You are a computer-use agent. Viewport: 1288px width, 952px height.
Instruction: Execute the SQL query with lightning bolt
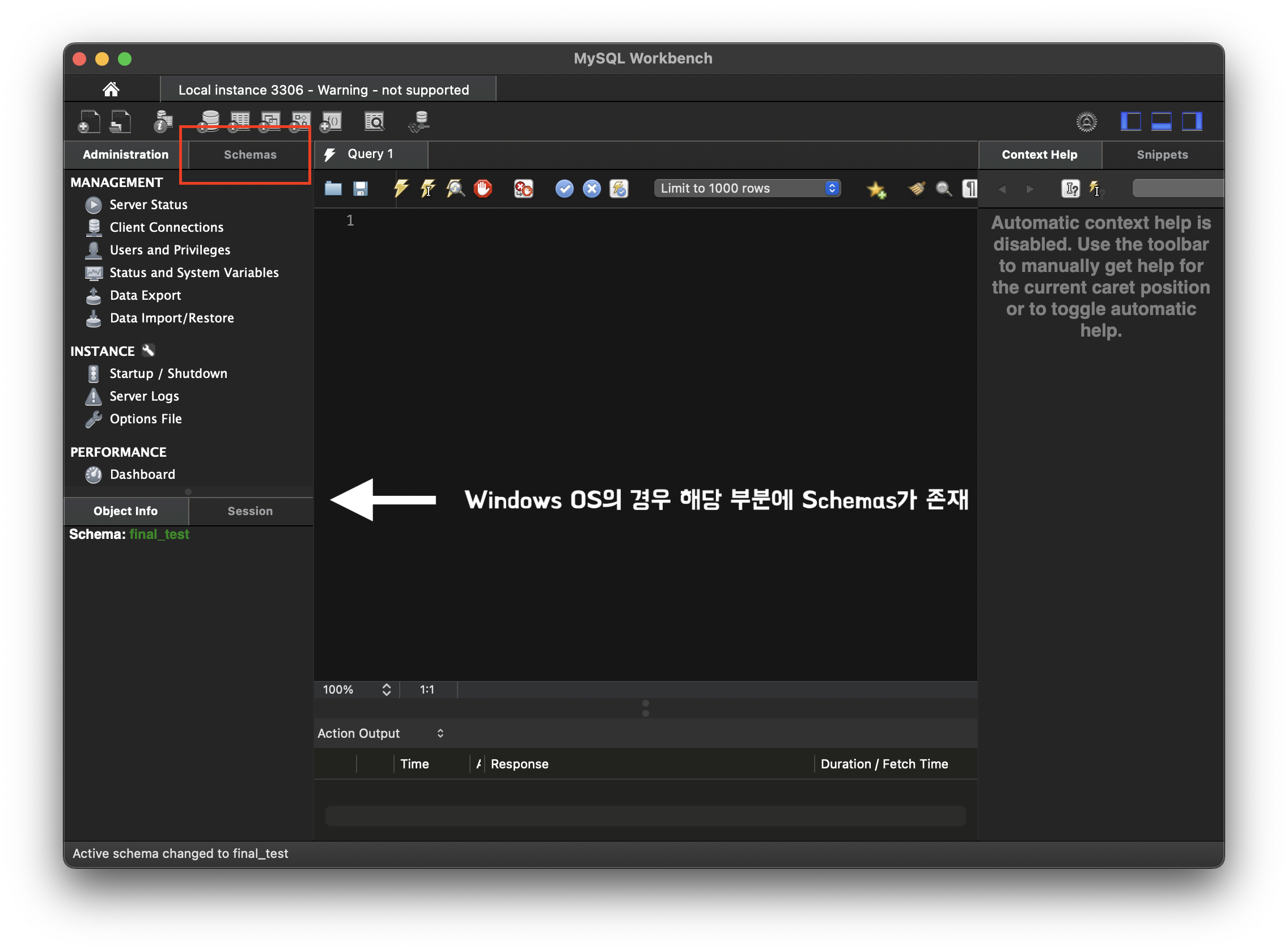[401, 189]
